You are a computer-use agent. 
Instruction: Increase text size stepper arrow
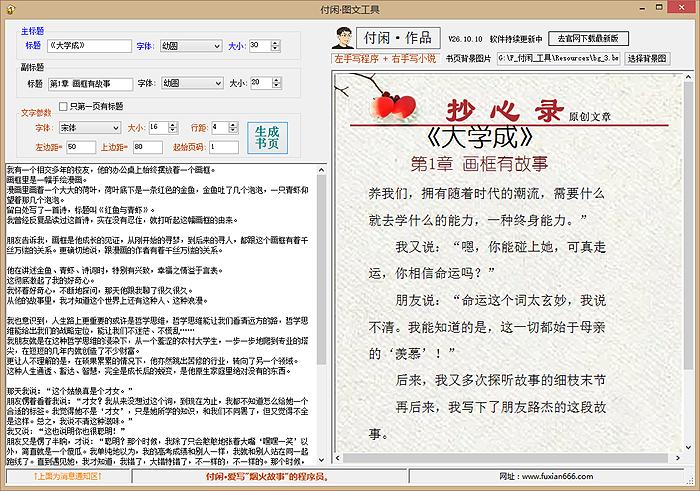pos(173,125)
